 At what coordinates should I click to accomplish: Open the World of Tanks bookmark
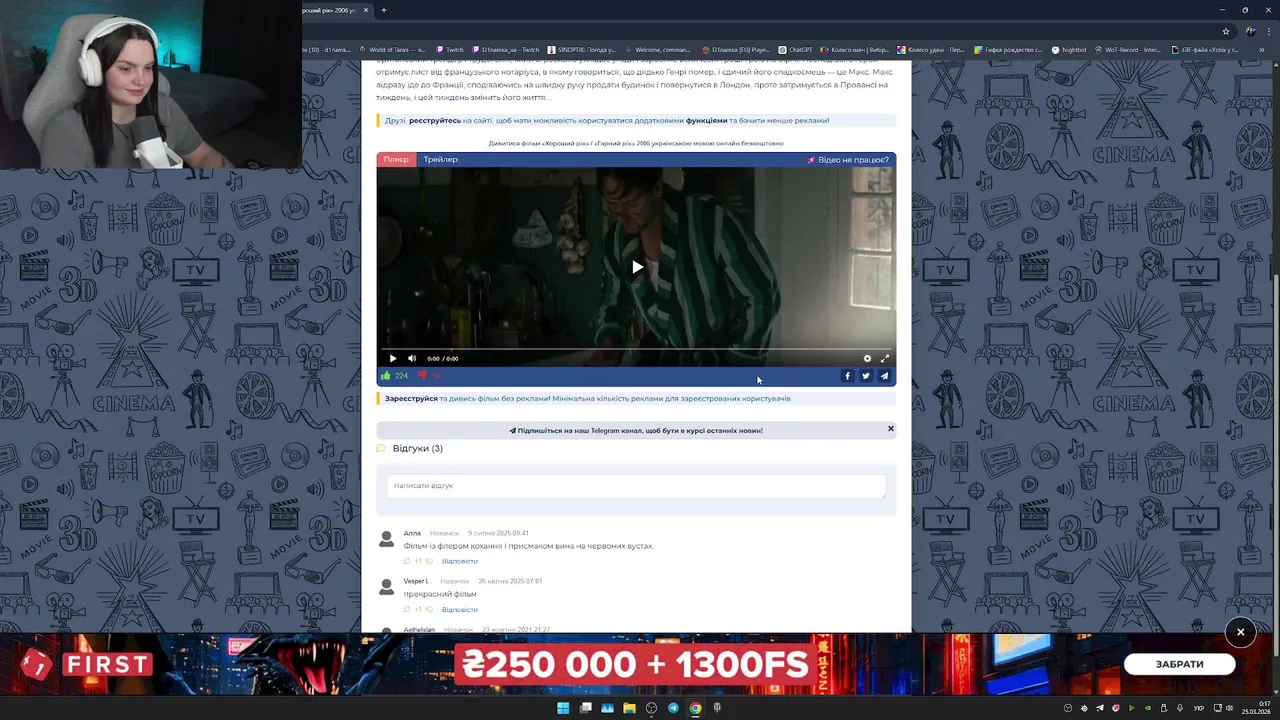[394, 50]
